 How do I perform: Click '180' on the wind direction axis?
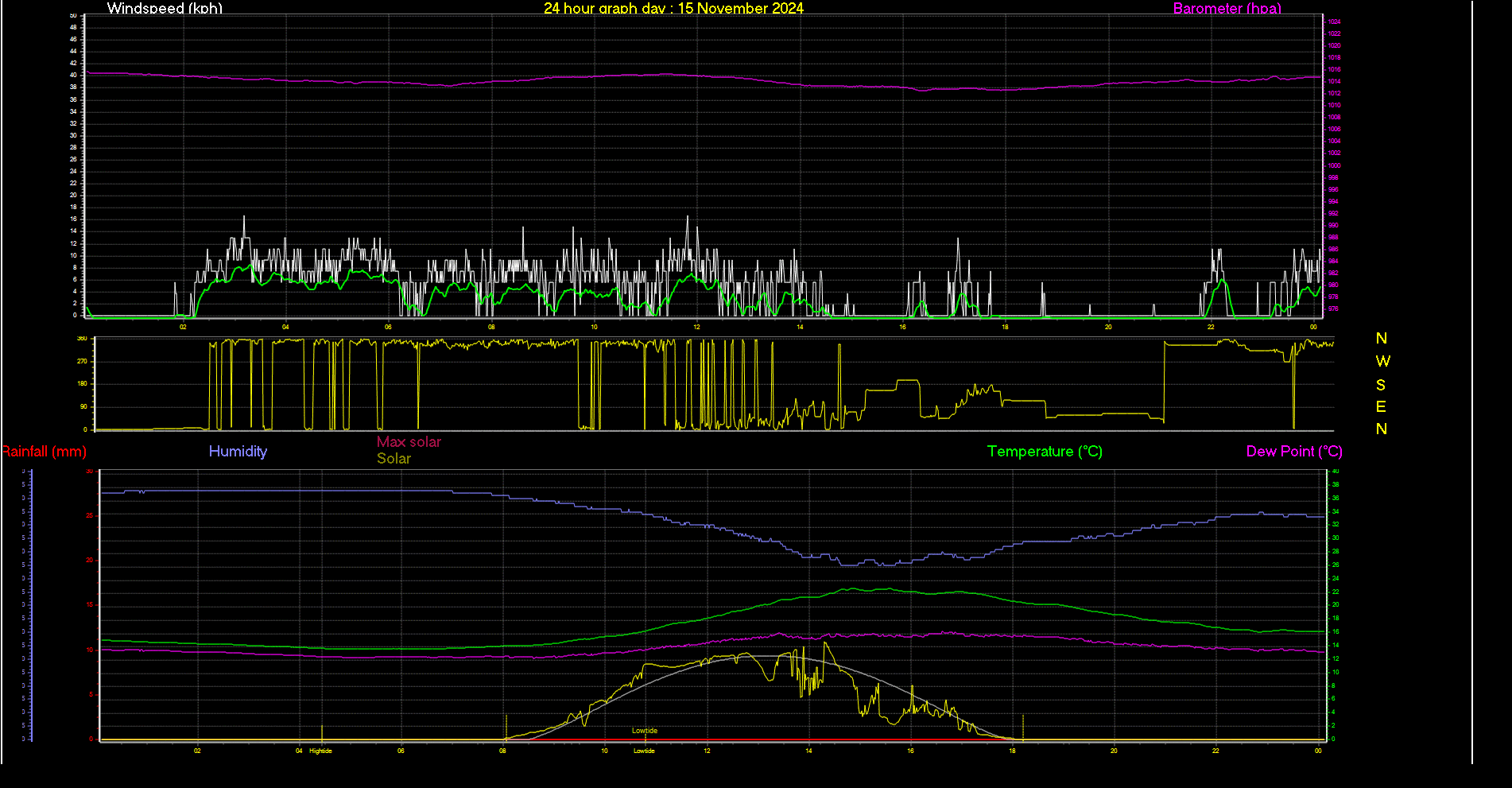click(82, 384)
